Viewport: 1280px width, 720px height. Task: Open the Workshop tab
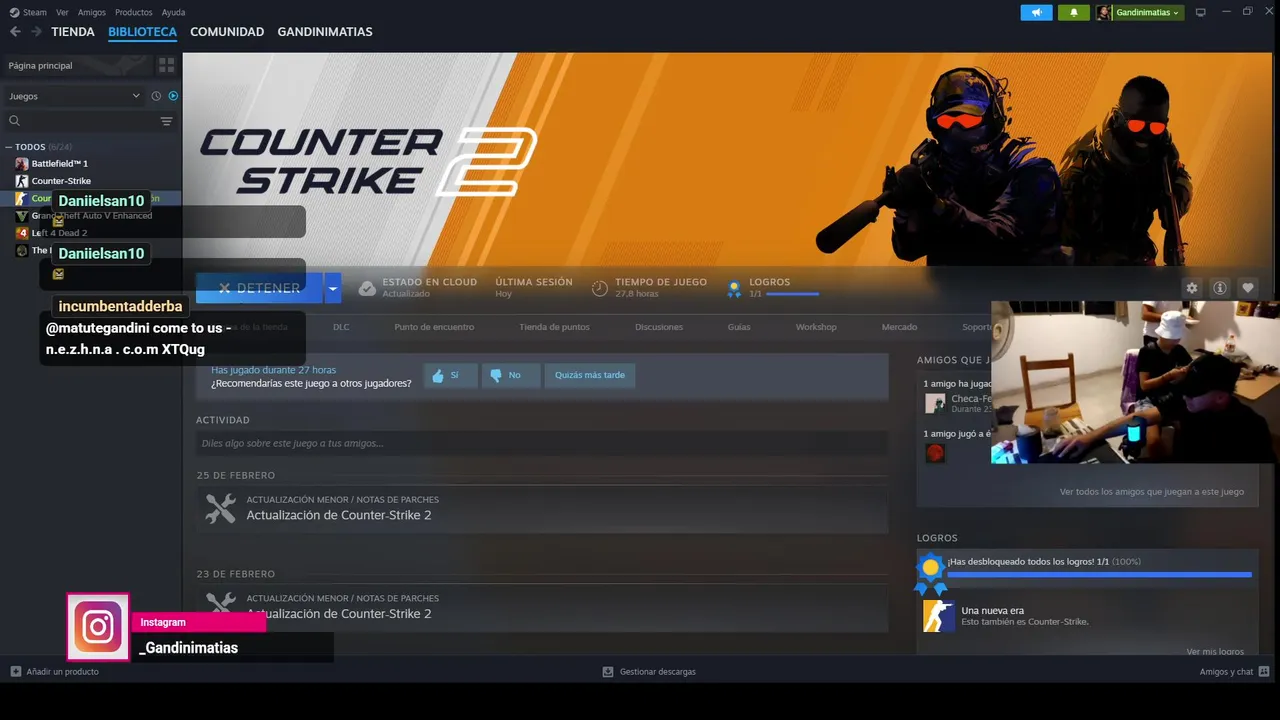(x=816, y=327)
